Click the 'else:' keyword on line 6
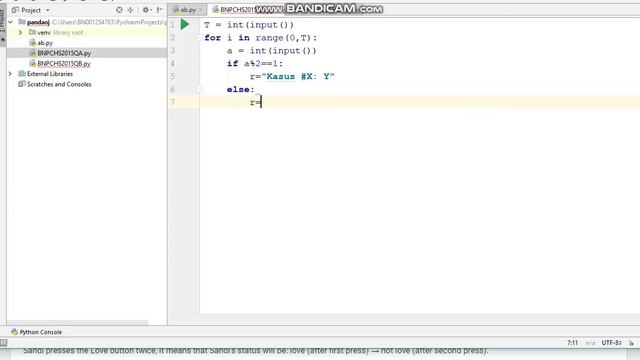 pos(240,89)
